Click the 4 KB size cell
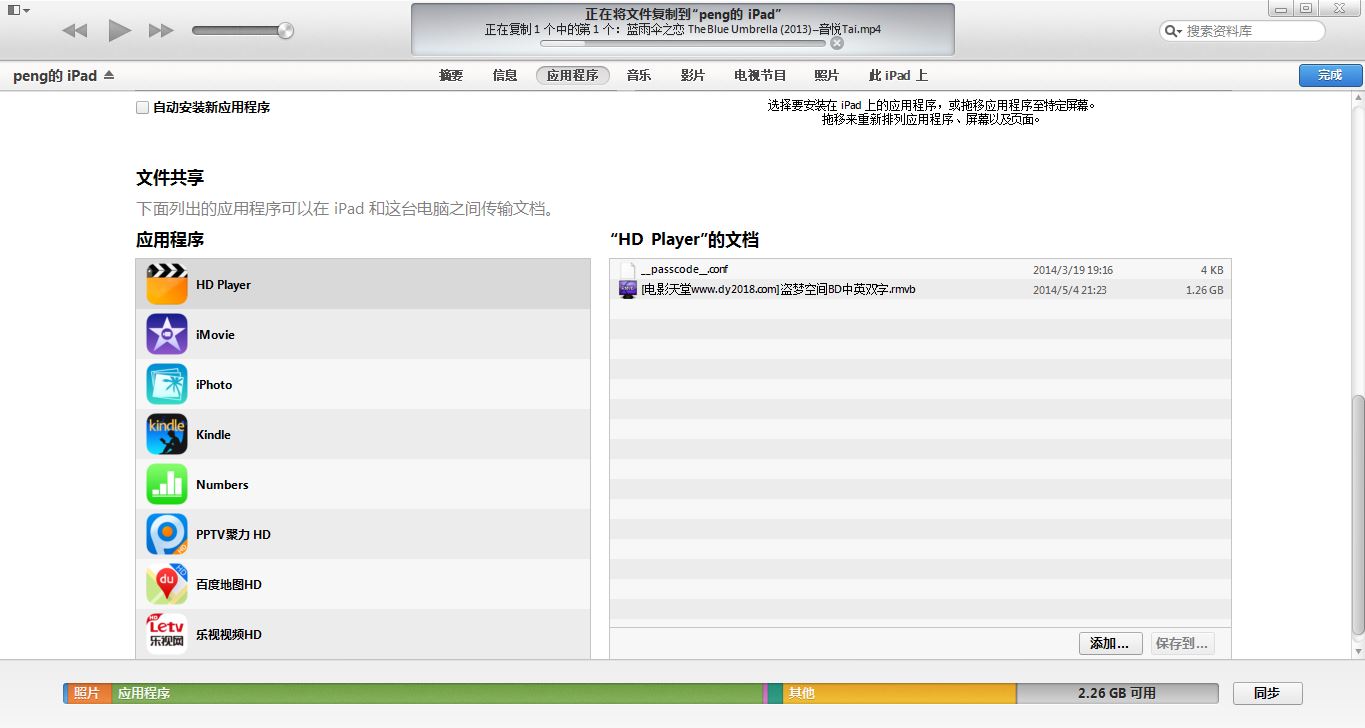The height and width of the screenshot is (728, 1365). point(1212,270)
